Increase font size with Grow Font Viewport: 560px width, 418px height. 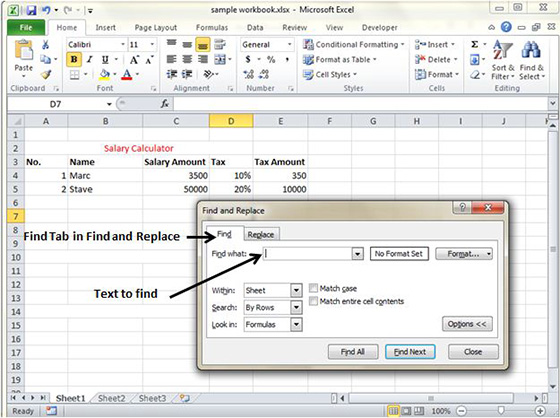point(134,59)
